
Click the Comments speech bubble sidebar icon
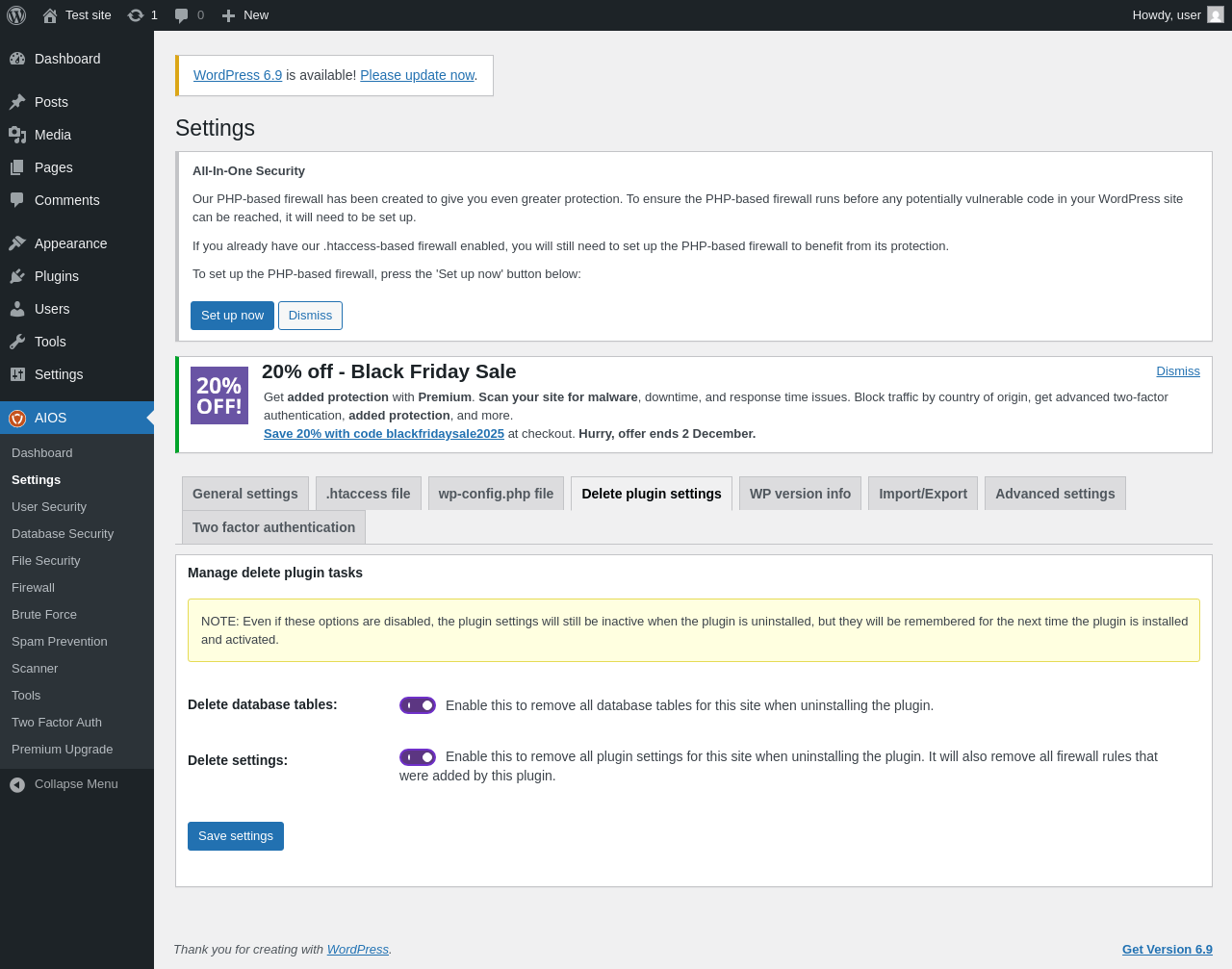(17, 200)
